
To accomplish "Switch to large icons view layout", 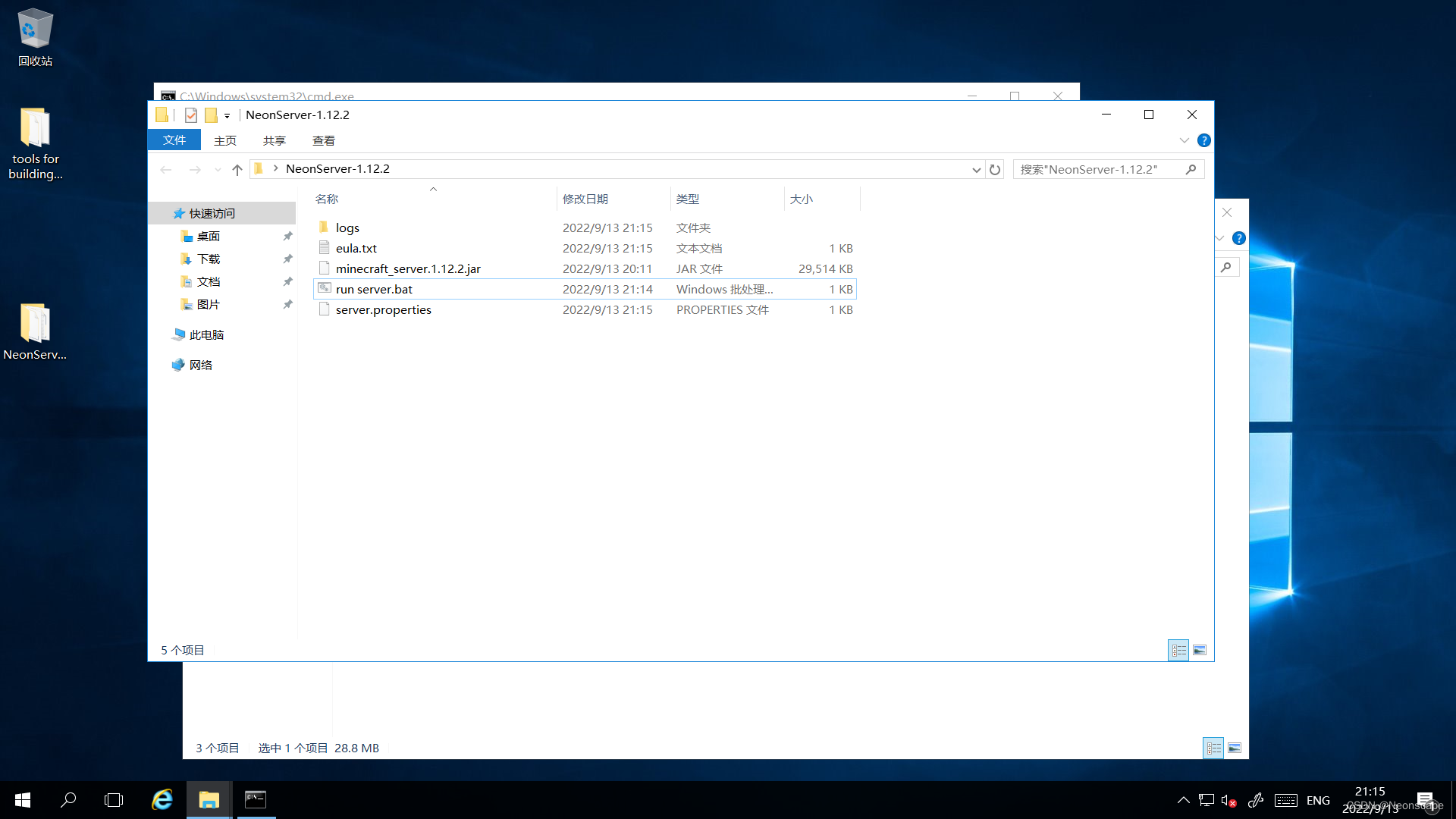I will coord(1200,651).
